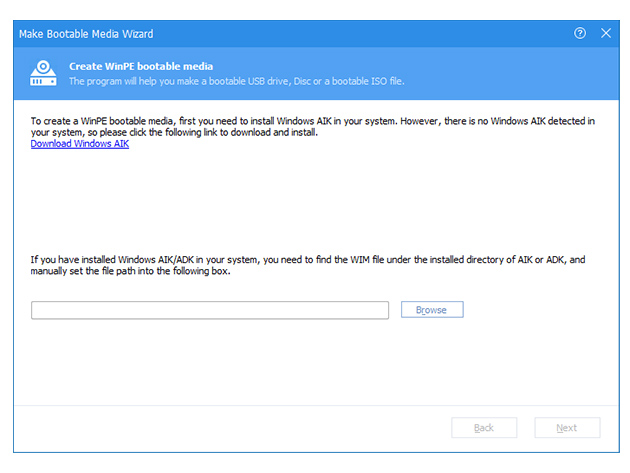The image size is (630, 473).
Task: Click the bootable disc drive icon
Action: coord(43,73)
